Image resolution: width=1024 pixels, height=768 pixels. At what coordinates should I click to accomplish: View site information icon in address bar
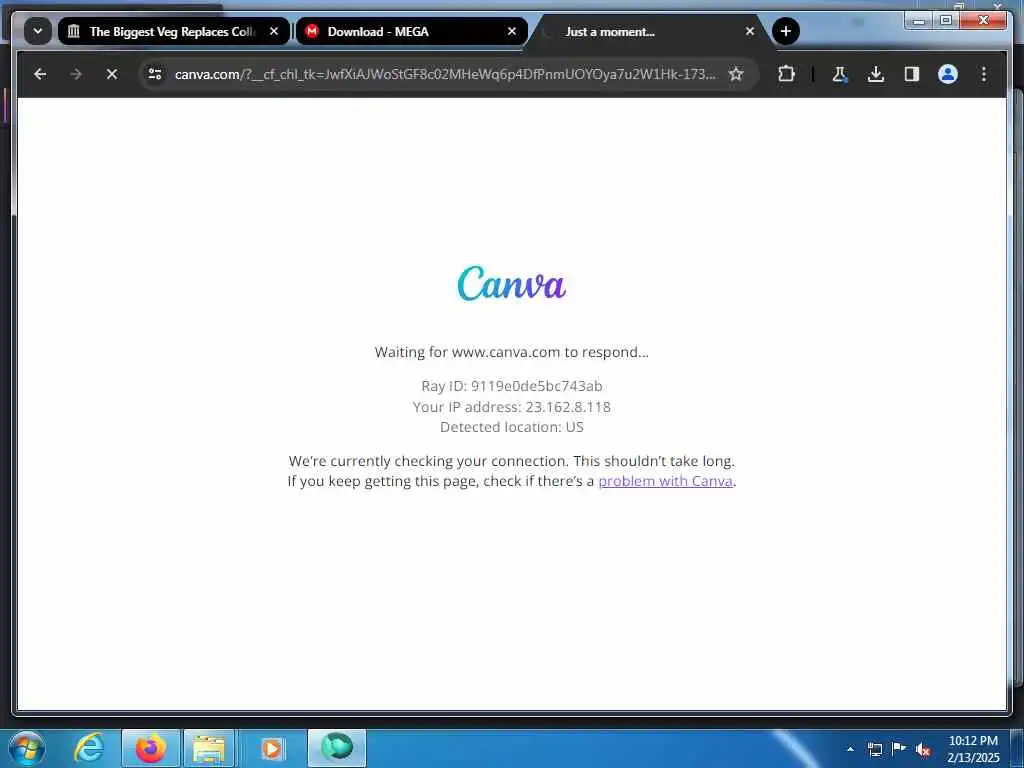[155, 74]
